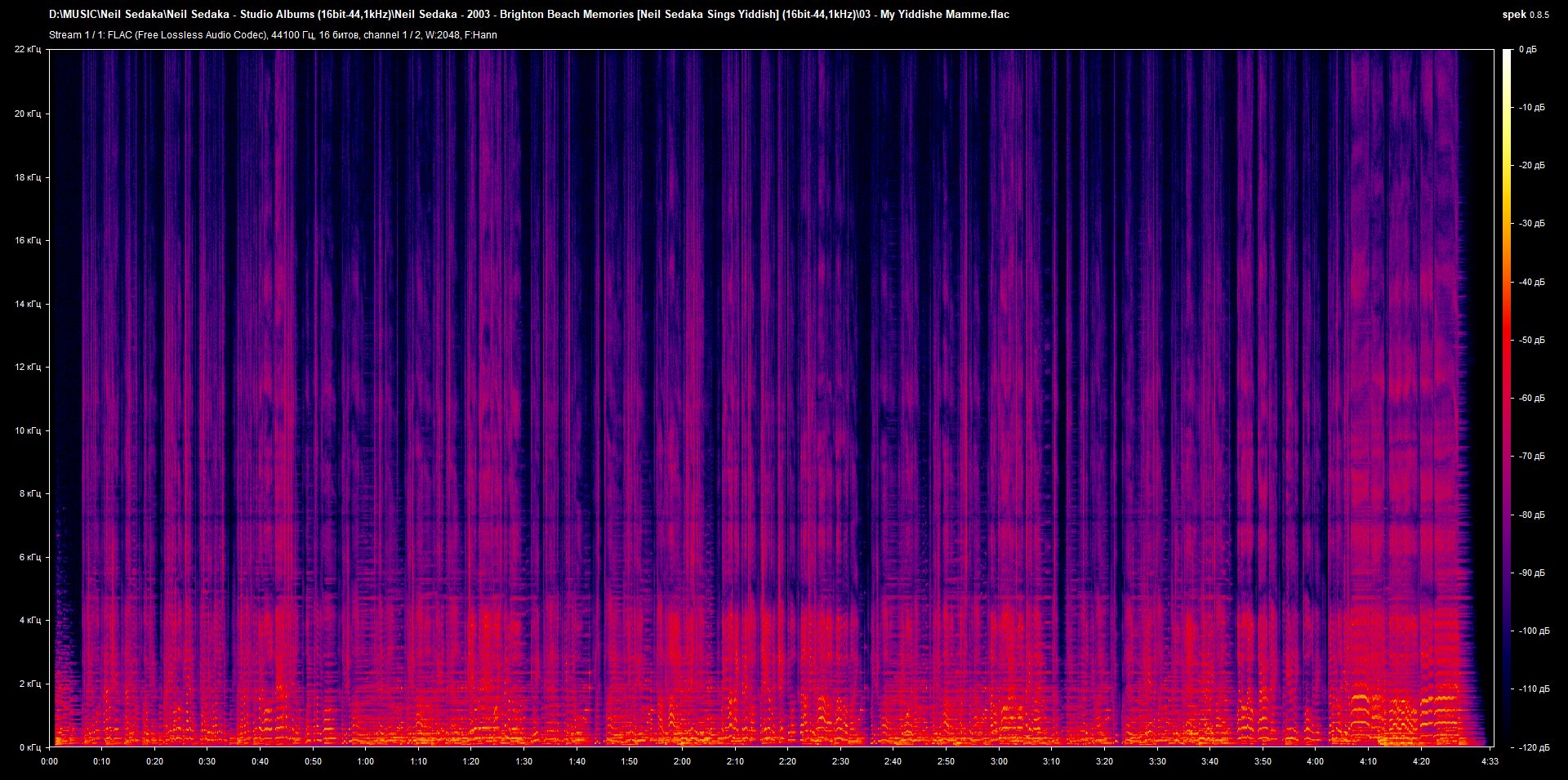
Task: Click the '16 кГц' frequency axis label
Action: point(28,240)
